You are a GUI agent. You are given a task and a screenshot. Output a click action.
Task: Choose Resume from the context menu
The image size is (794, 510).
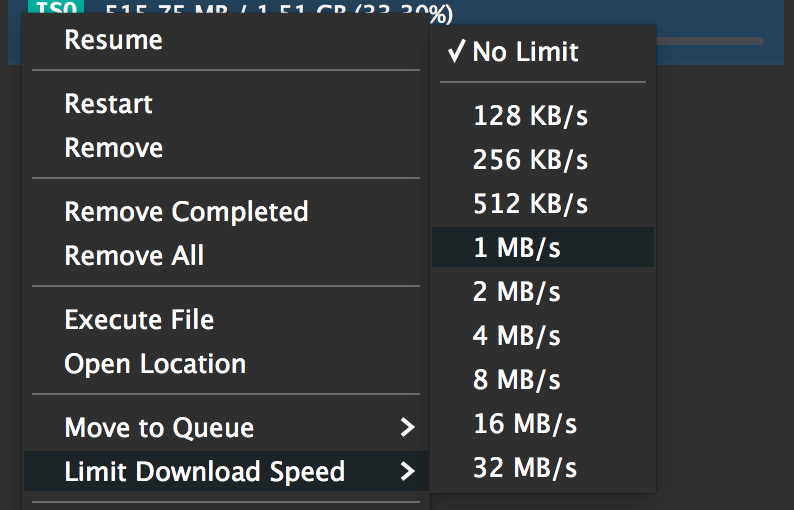pos(113,40)
